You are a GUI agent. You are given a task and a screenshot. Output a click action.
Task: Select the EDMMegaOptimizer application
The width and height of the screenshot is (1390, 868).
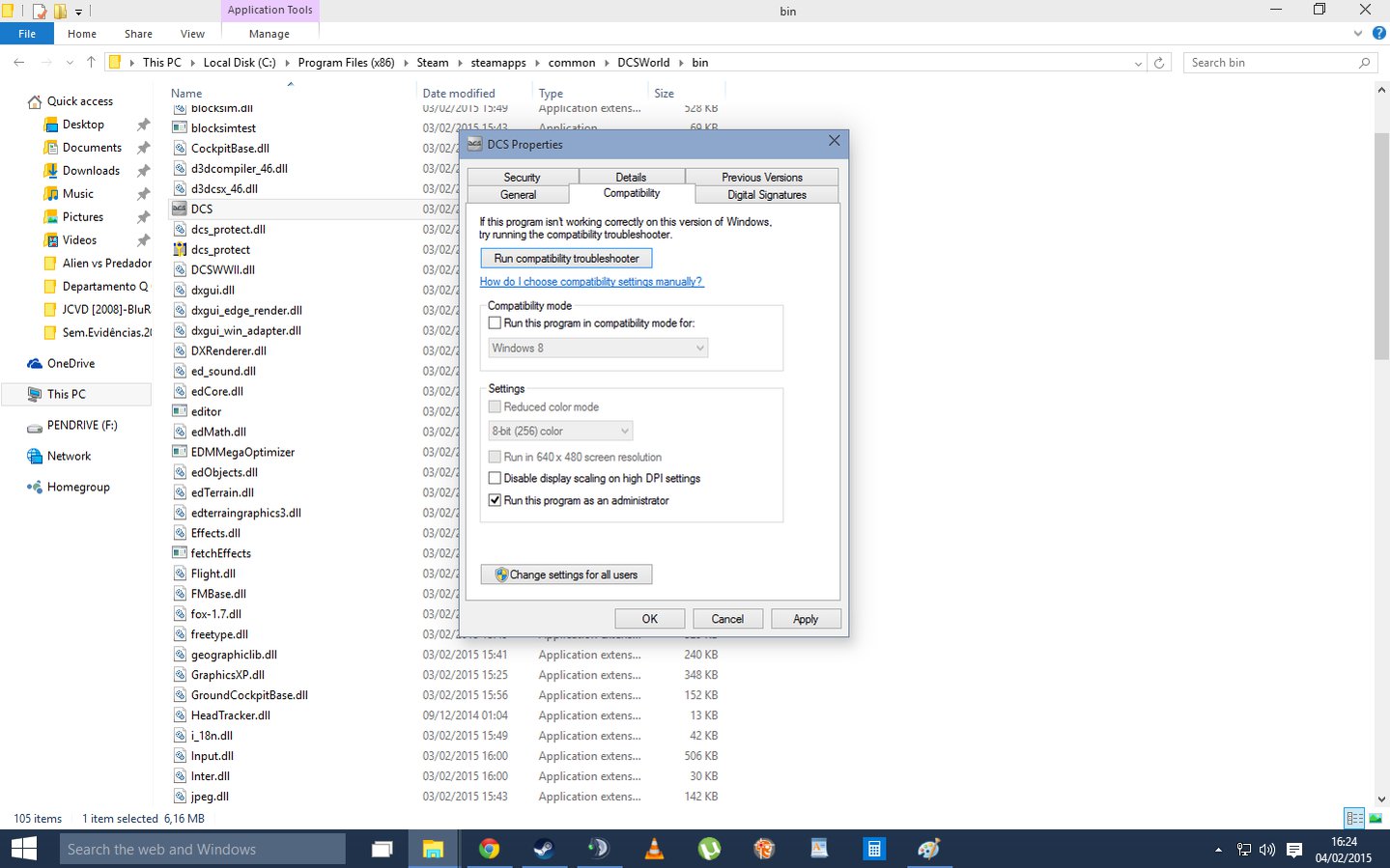pos(242,452)
